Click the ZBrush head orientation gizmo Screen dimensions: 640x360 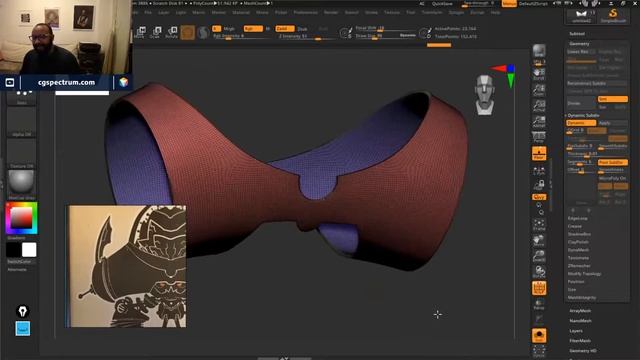coord(485,95)
